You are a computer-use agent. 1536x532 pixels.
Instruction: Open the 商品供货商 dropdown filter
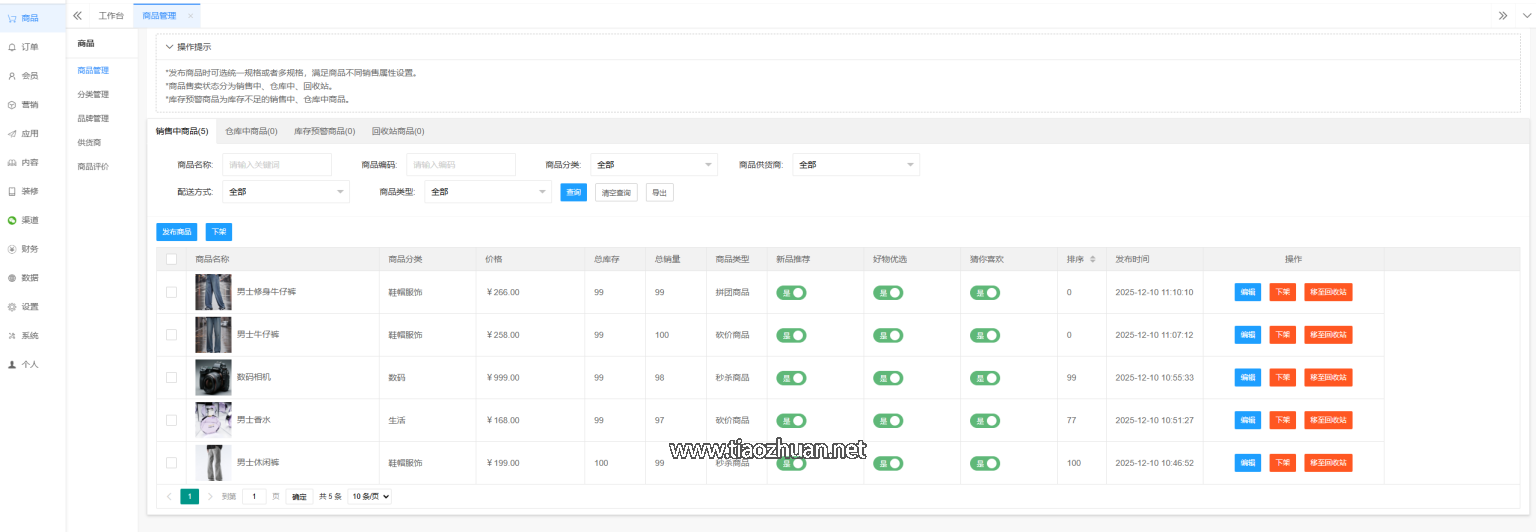[855, 165]
